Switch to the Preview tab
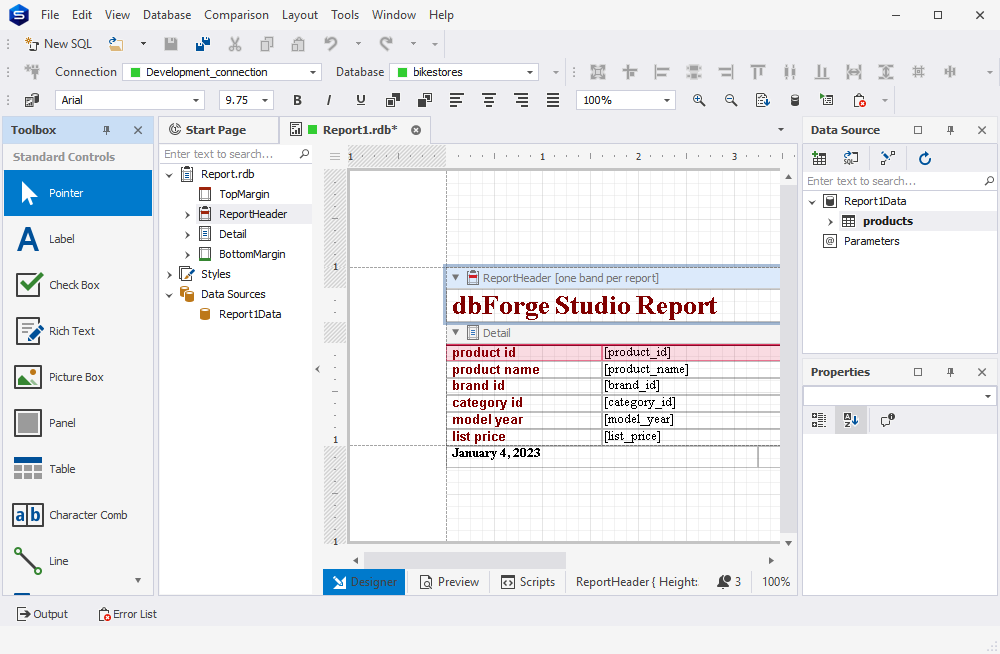The height and width of the screenshot is (654, 1000). [450, 582]
